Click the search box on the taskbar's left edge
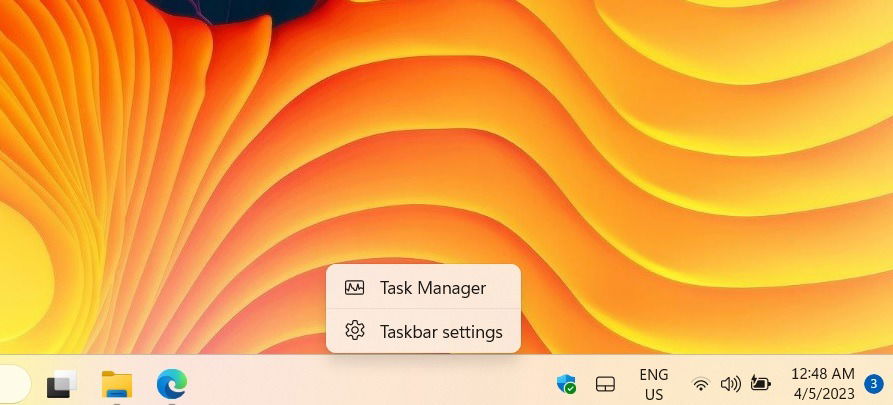The width and height of the screenshot is (893, 405). pyautogui.click(x=13, y=384)
